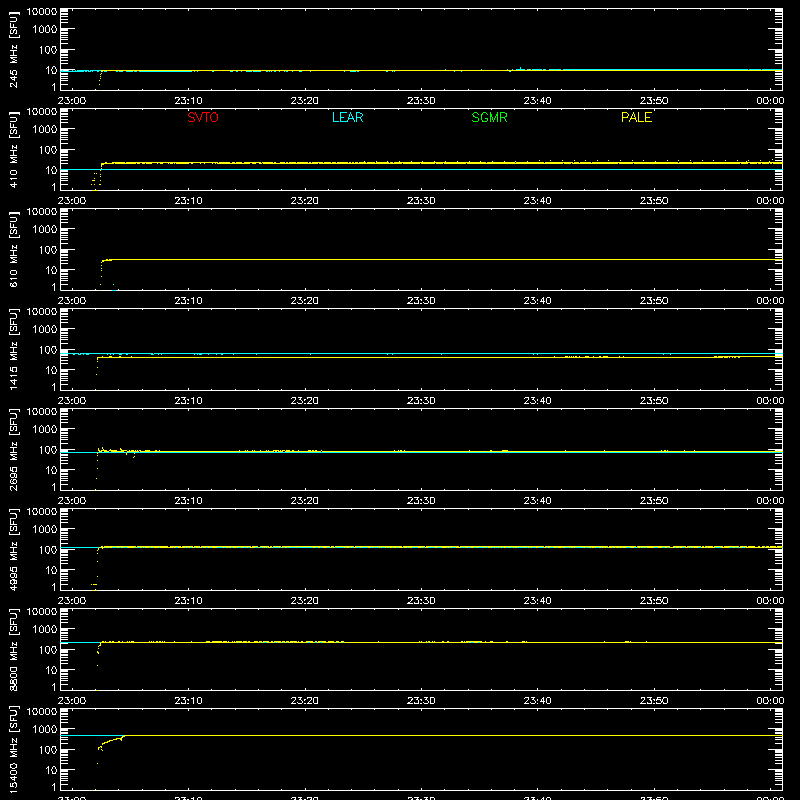Select the 2695 MHz [SFU] axis title
Screen dimensions: 800x800
tap(14, 449)
